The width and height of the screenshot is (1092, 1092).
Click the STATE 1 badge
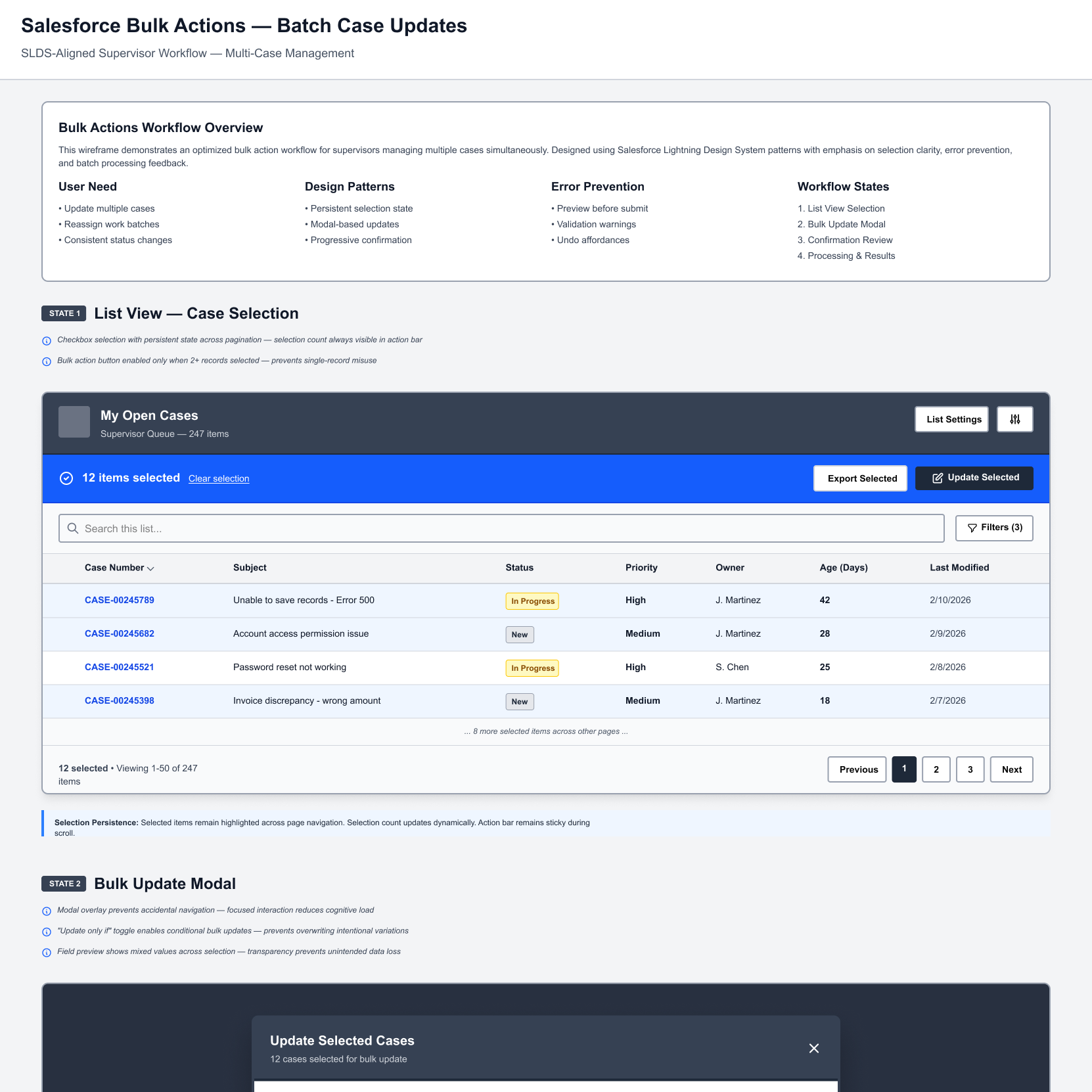click(64, 313)
